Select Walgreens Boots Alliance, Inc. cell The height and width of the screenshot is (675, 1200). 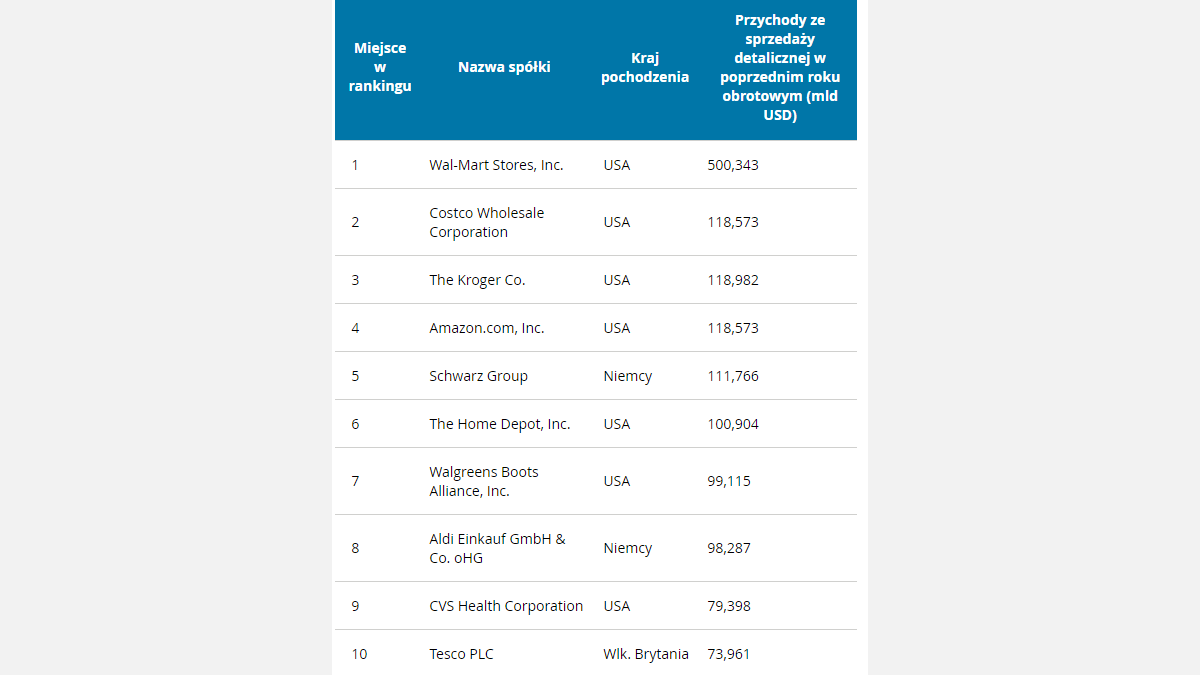484,481
